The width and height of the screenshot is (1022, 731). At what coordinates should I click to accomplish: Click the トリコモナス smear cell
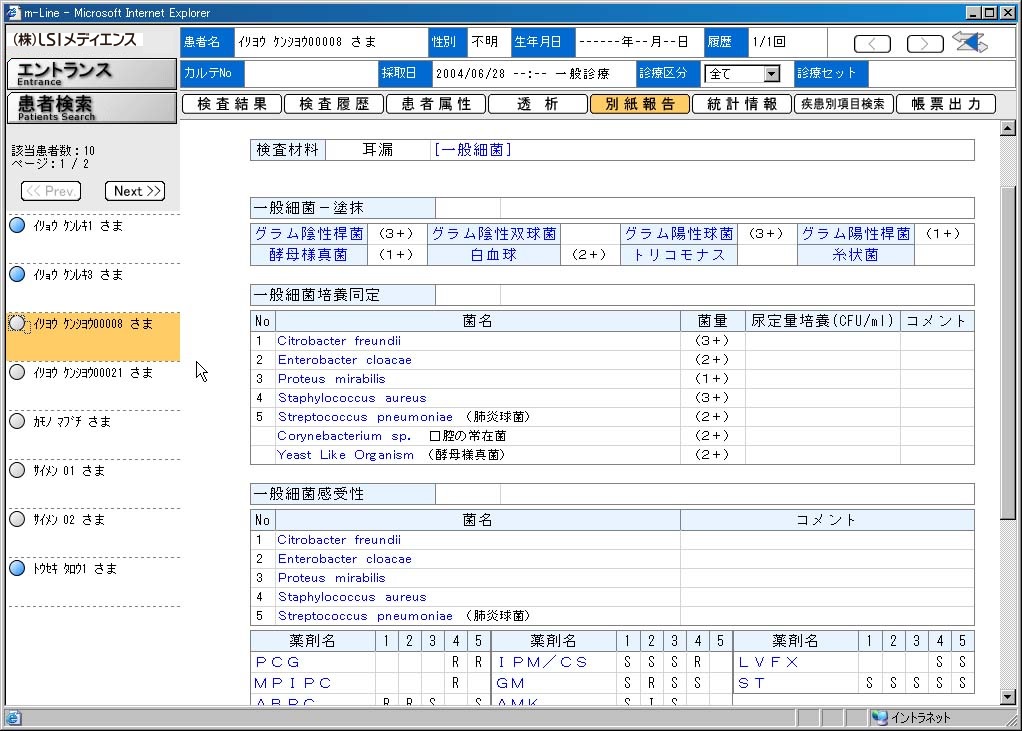pyautogui.click(x=679, y=255)
